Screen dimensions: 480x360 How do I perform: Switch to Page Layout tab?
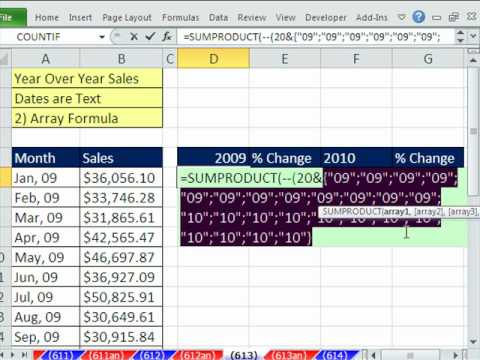pyautogui.click(x=127, y=18)
